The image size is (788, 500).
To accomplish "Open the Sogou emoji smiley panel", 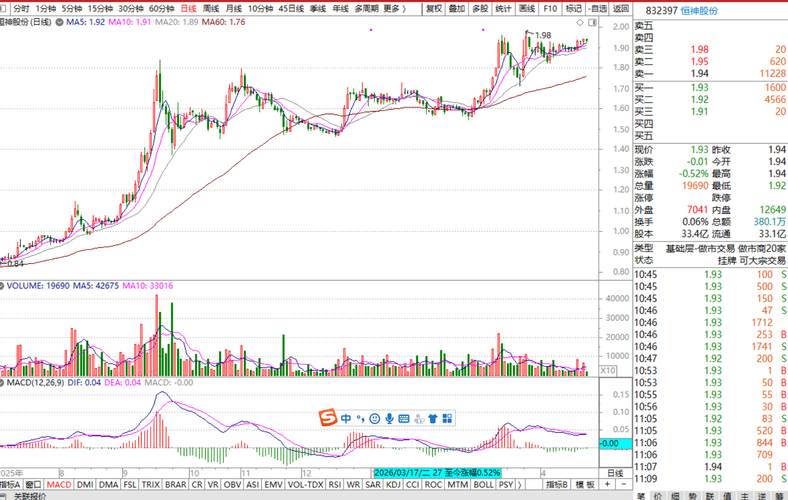I will click(374, 418).
